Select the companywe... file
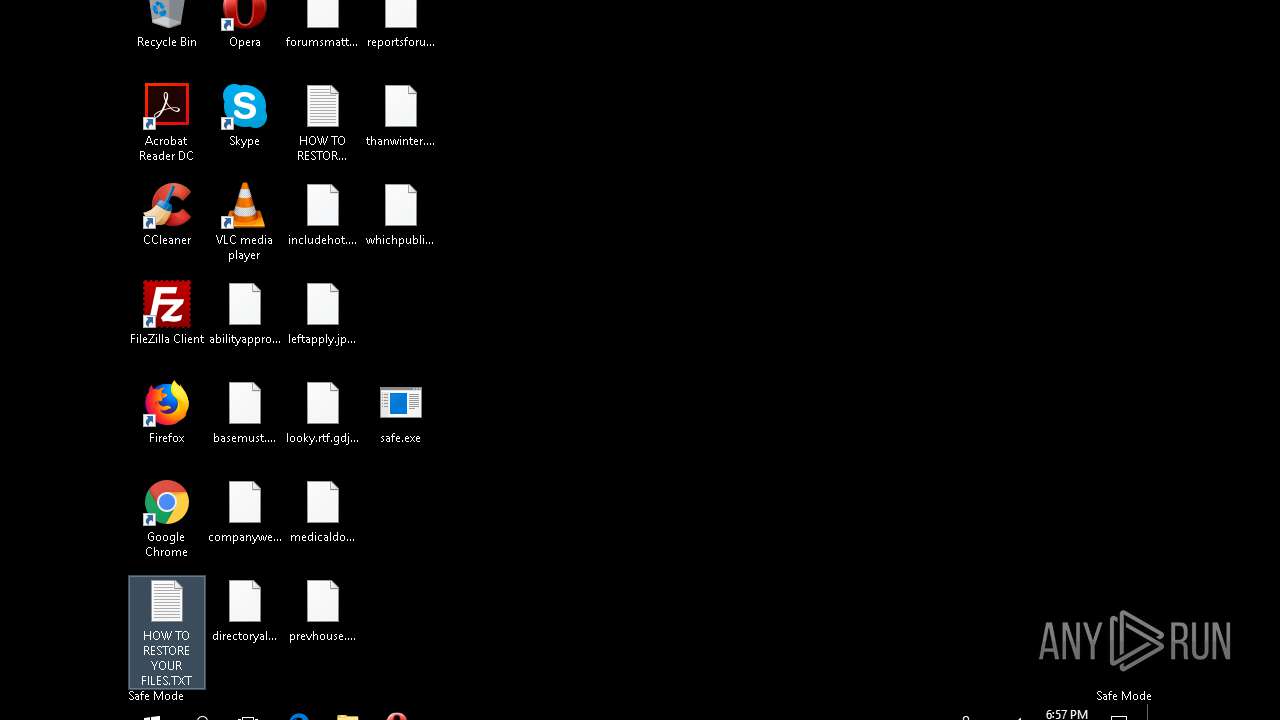Viewport: 1280px width, 720px height. 245,512
